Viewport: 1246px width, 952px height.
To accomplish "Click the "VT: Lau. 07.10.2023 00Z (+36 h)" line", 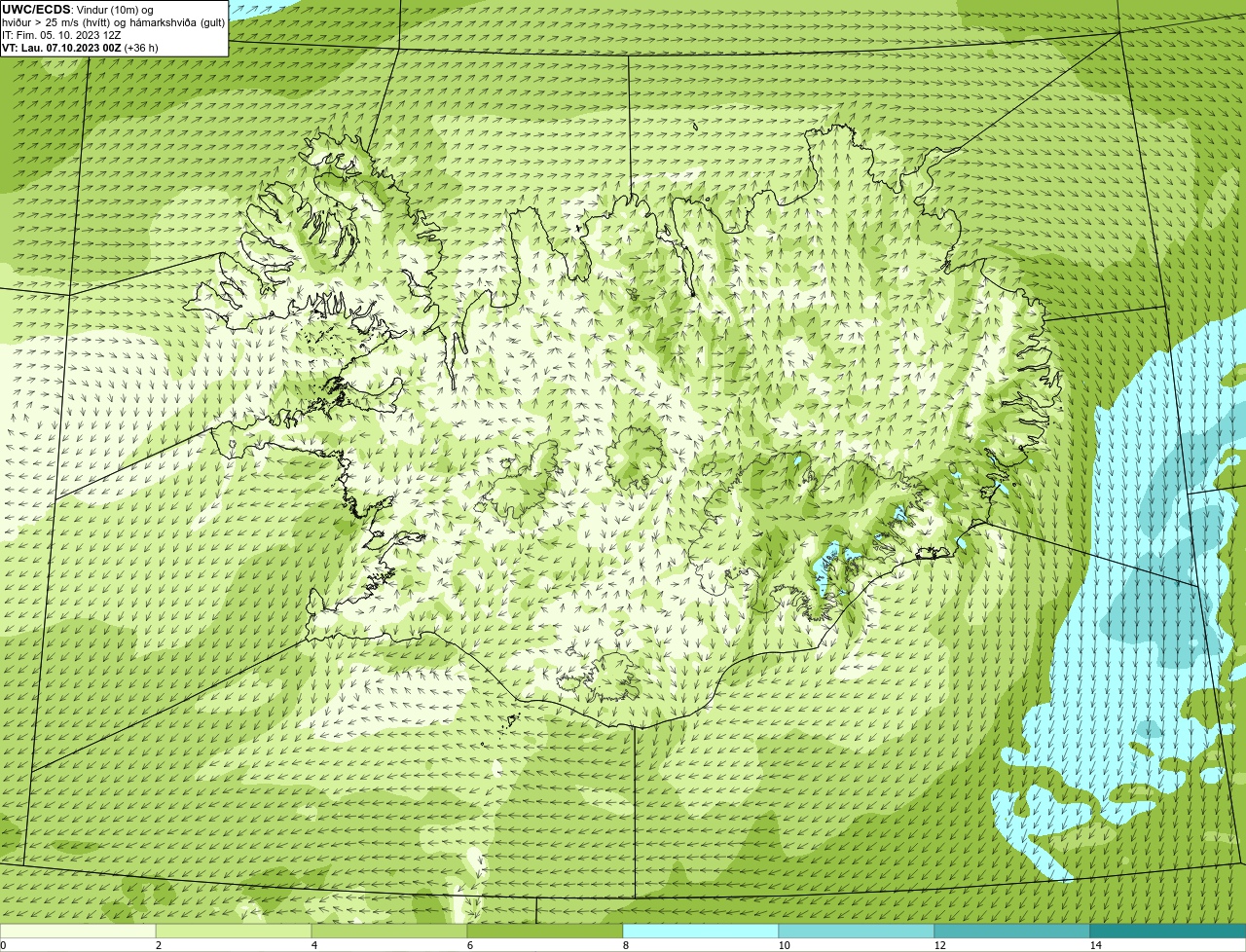I will [x=80, y=48].
